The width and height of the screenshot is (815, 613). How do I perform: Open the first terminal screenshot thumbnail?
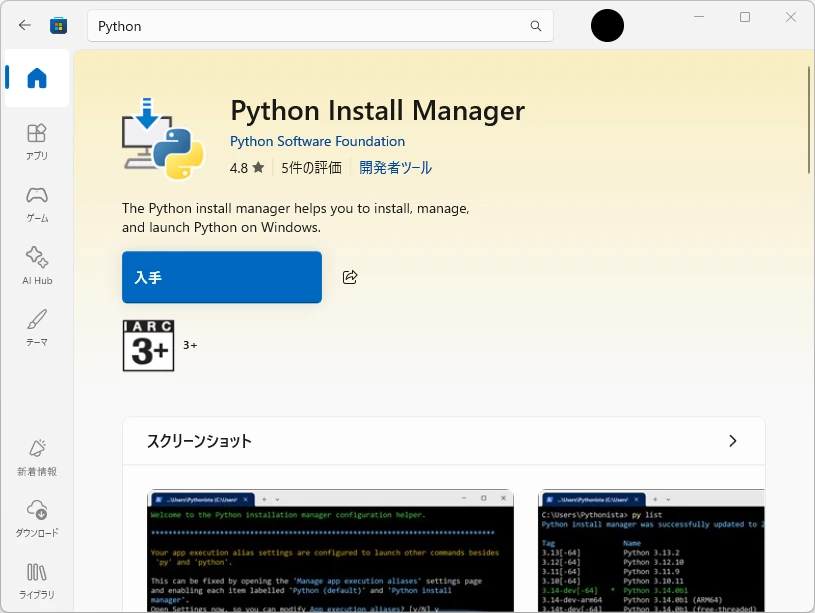pyautogui.click(x=330, y=551)
